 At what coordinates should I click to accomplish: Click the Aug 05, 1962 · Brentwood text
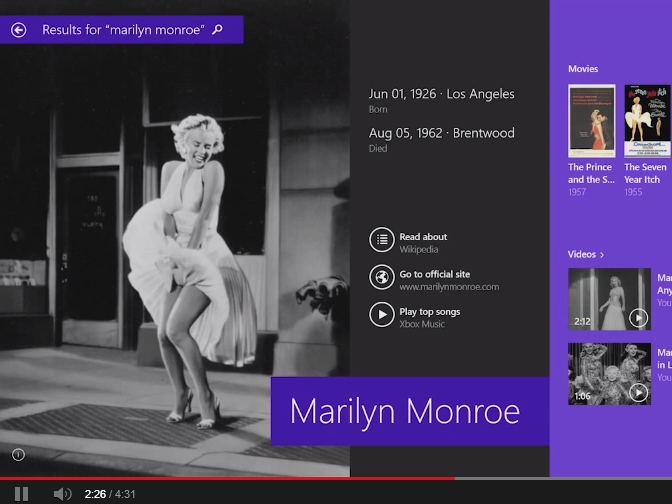coord(441,133)
